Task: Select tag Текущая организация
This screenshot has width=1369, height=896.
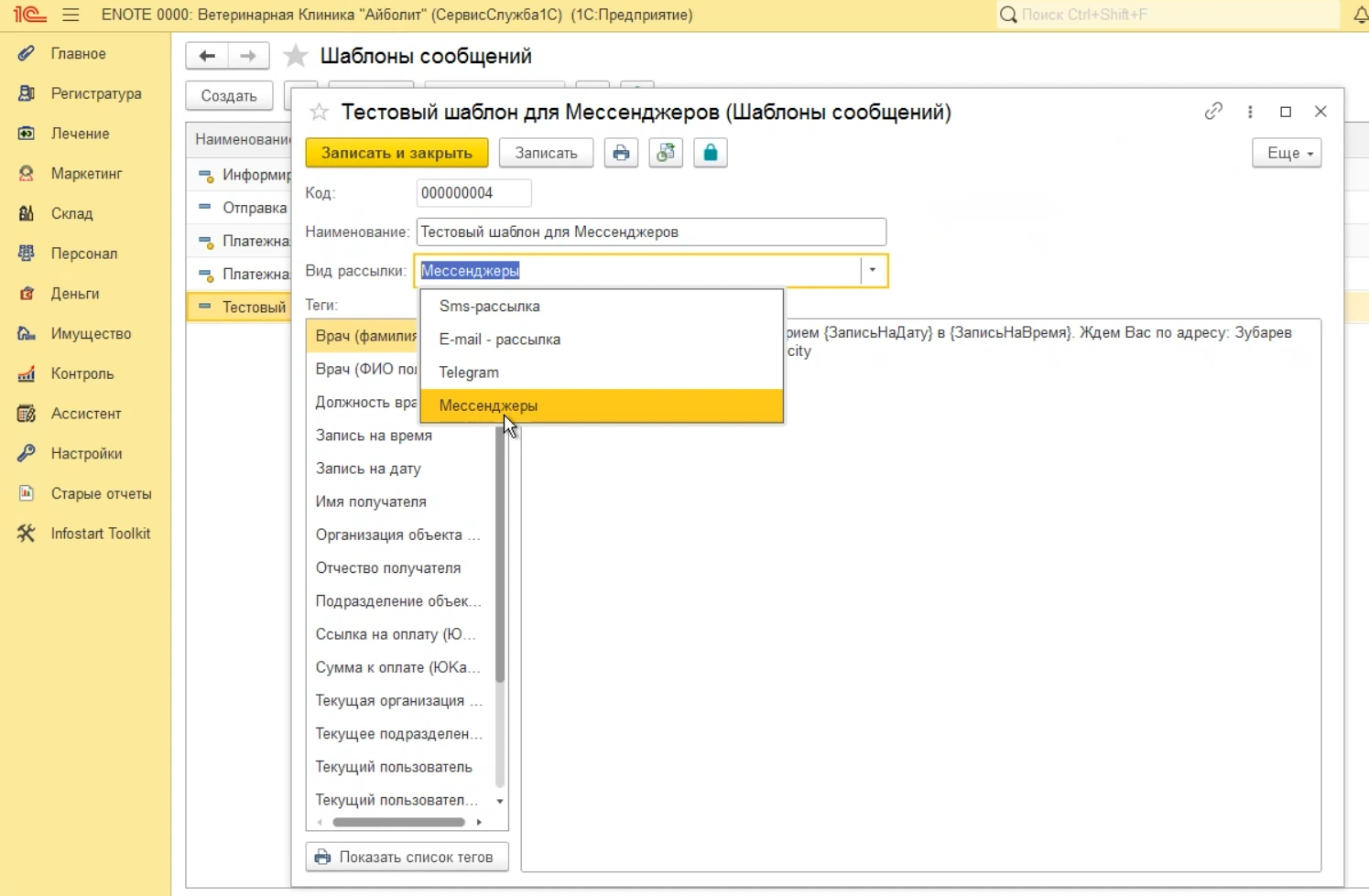Action: point(400,701)
